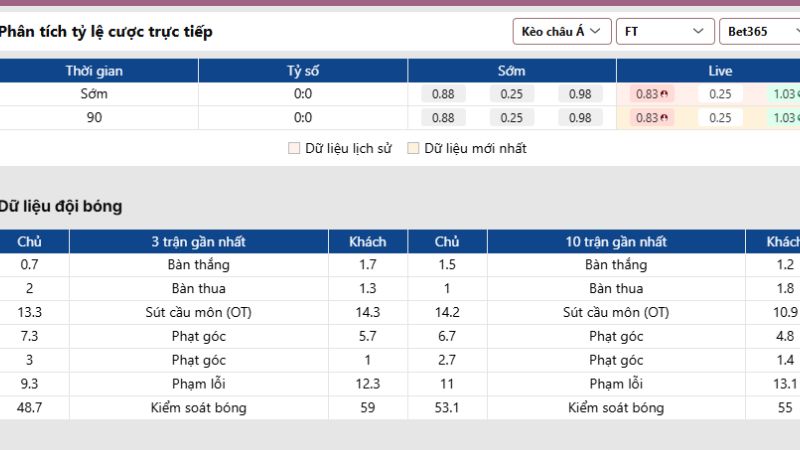Screen dimensions: 800x450
Task: Click the red drop icon beside 0.83 in the Sớm row
Action: click(664, 94)
